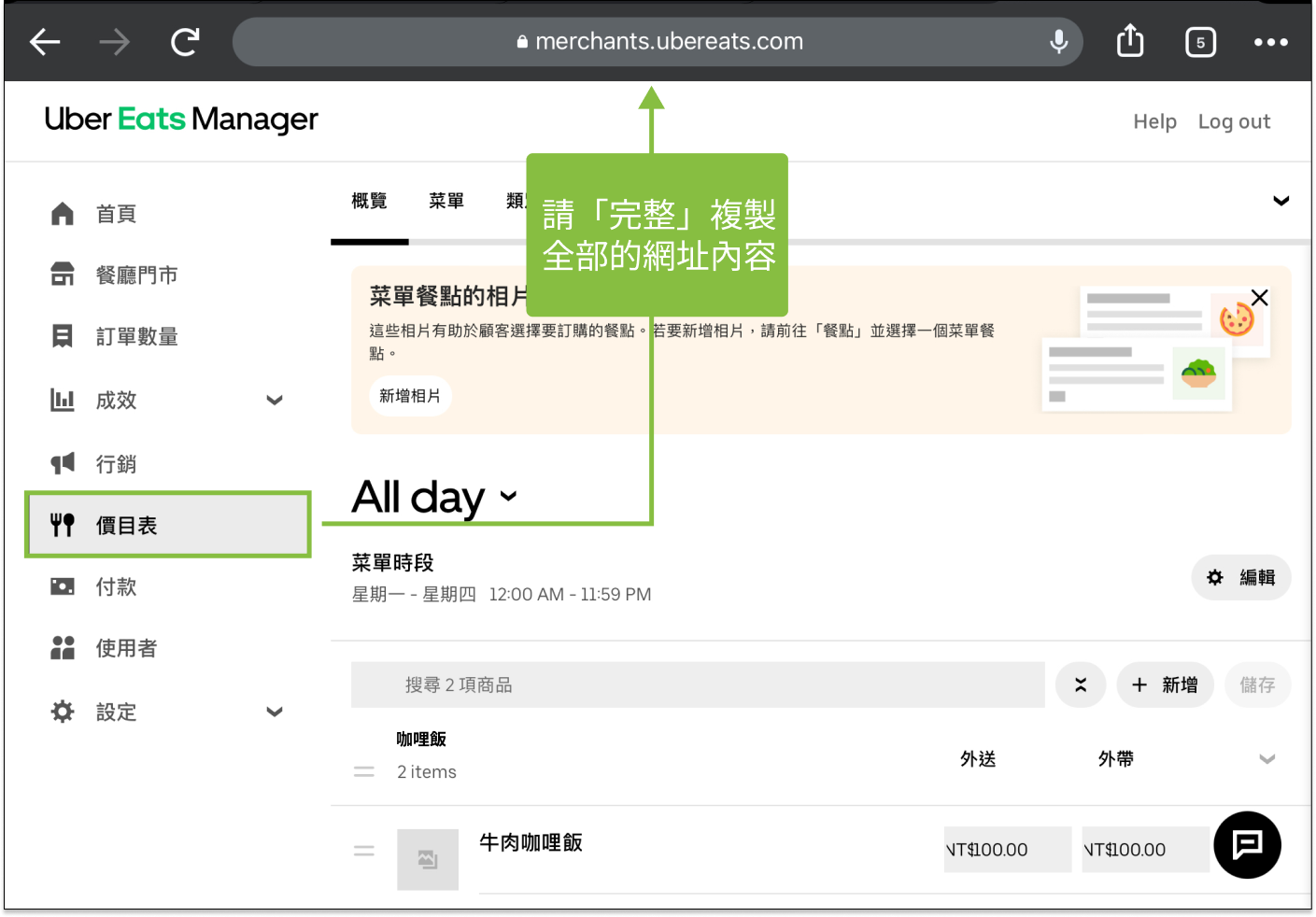Screen dimensions: 1316x917
Task: Expand the 外帶 column chevron
Action: (1266, 759)
